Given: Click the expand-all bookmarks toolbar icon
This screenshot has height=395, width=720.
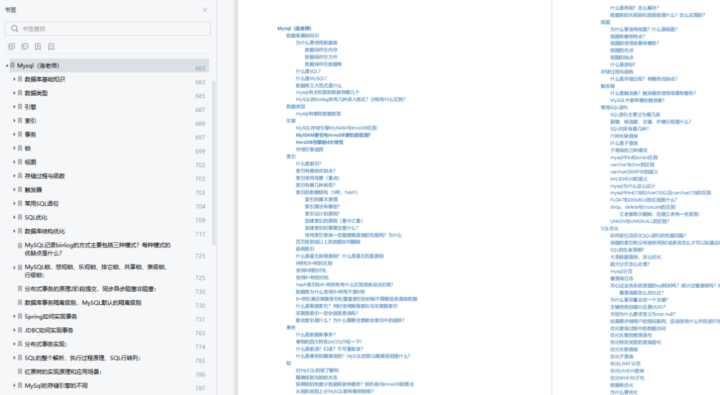Looking at the screenshot, I should (11, 46).
